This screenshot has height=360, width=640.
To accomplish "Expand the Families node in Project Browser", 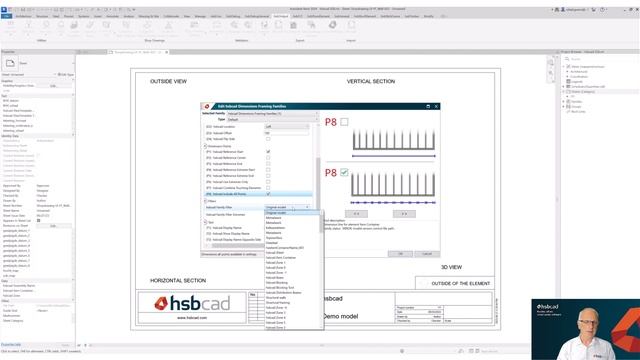I will coord(564,101).
